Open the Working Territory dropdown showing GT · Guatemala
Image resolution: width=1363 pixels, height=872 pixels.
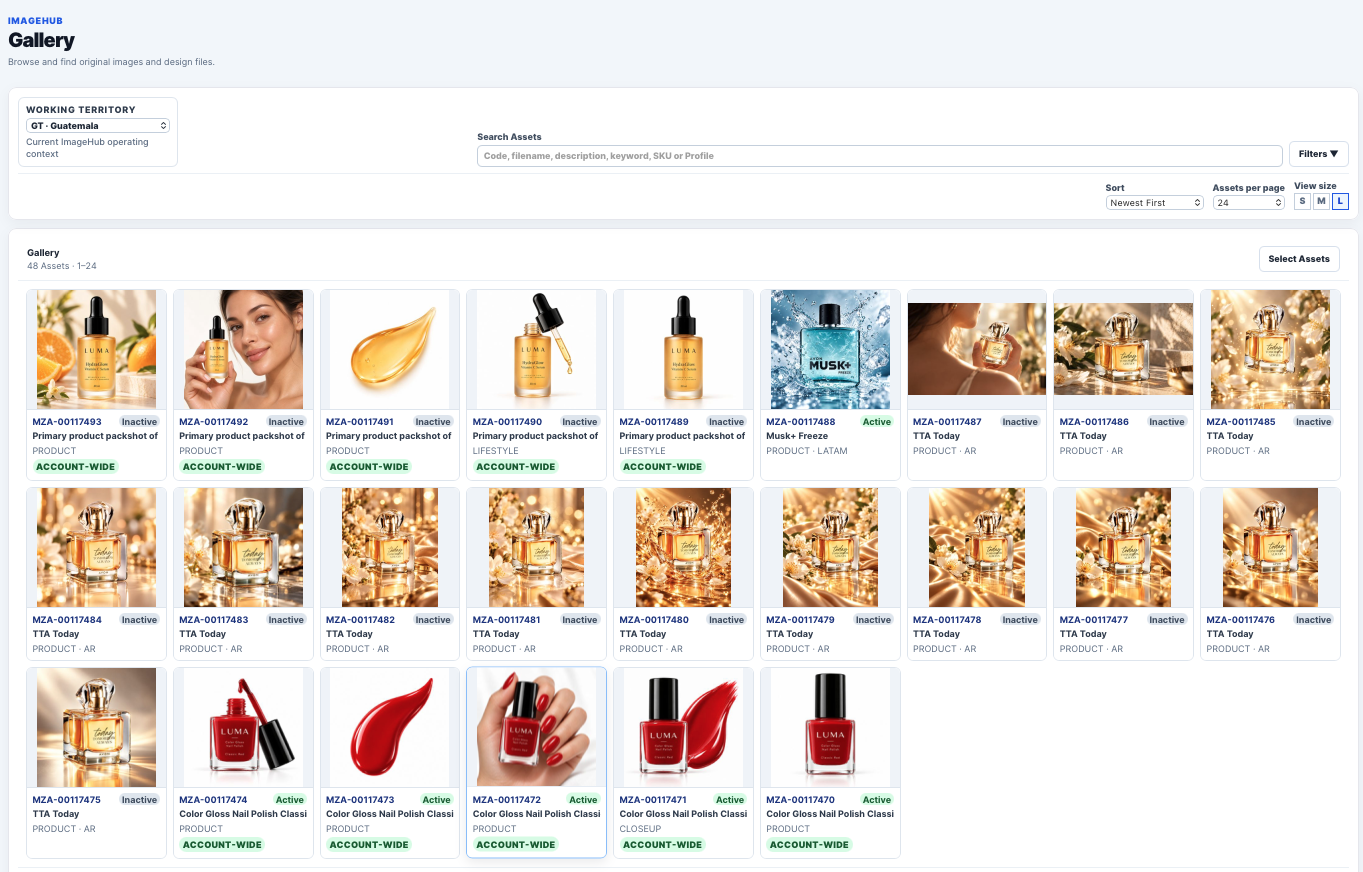point(98,126)
